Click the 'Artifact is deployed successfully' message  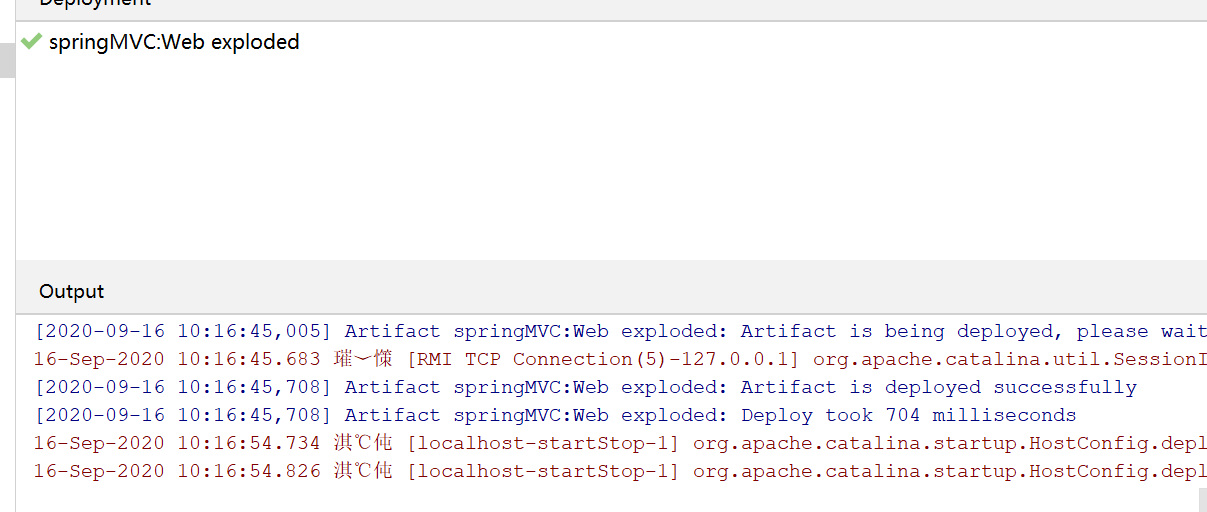click(x=938, y=387)
